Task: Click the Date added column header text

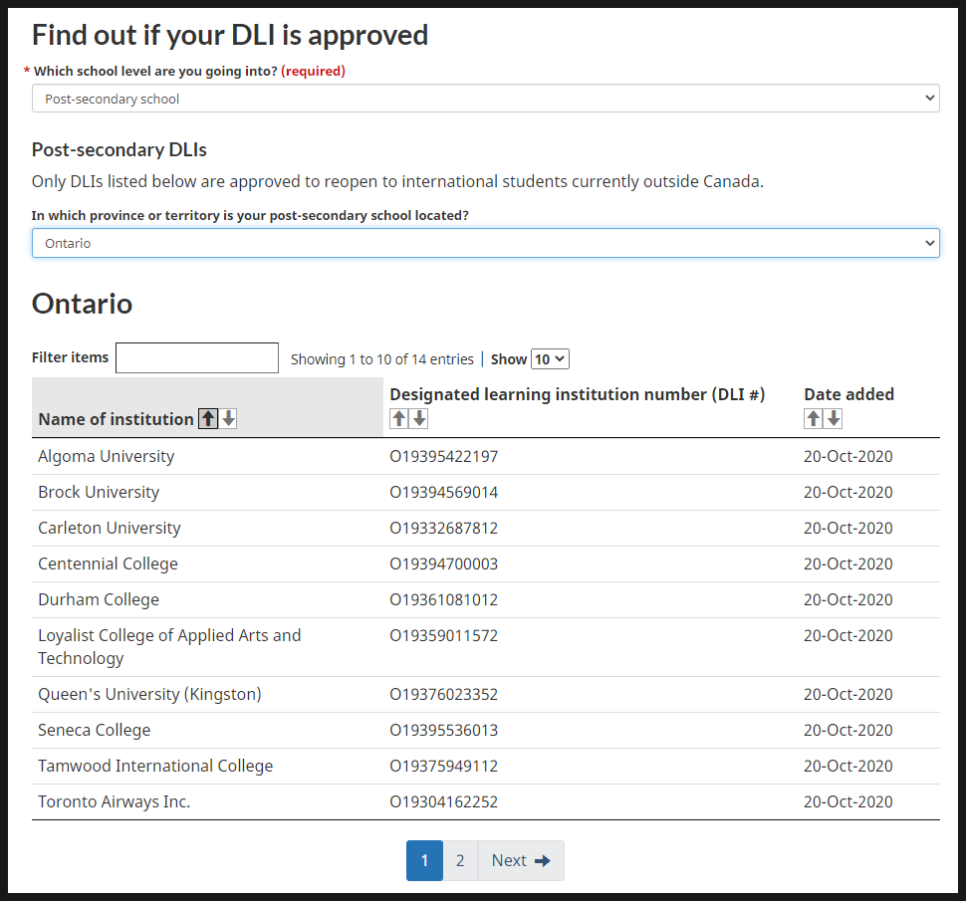Action: pos(849,395)
